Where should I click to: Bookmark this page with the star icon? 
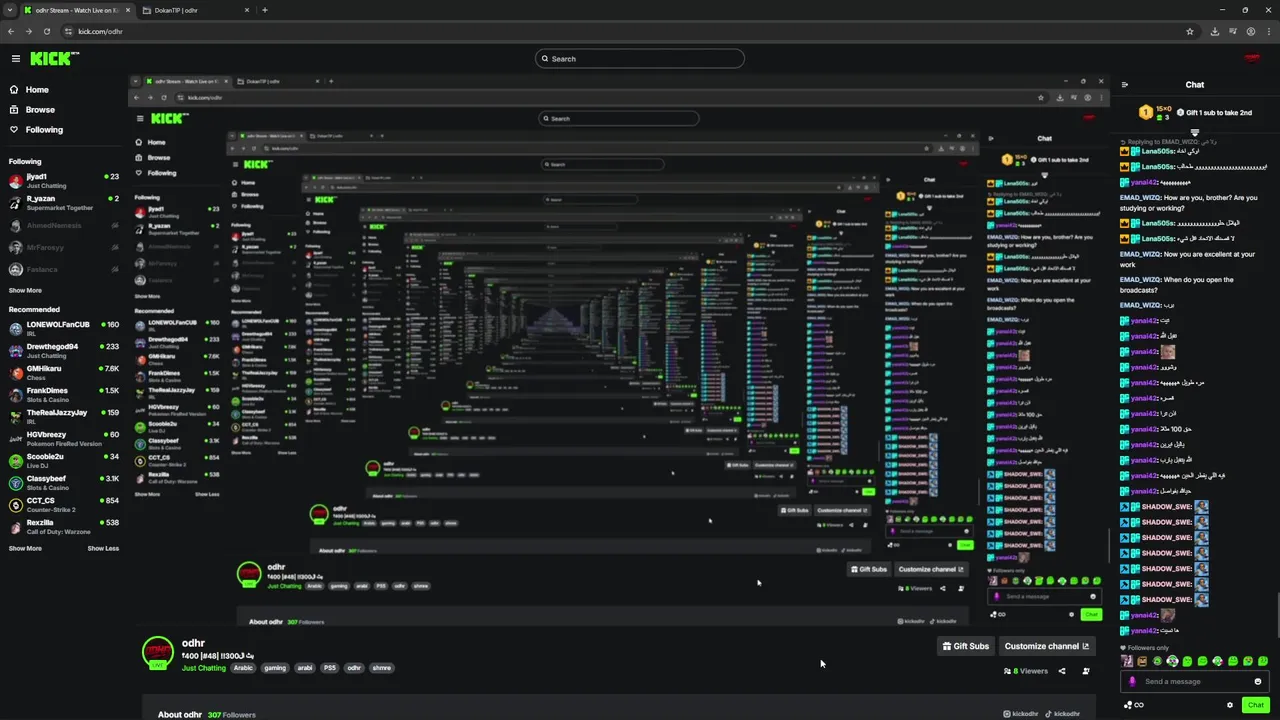[1190, 31]
